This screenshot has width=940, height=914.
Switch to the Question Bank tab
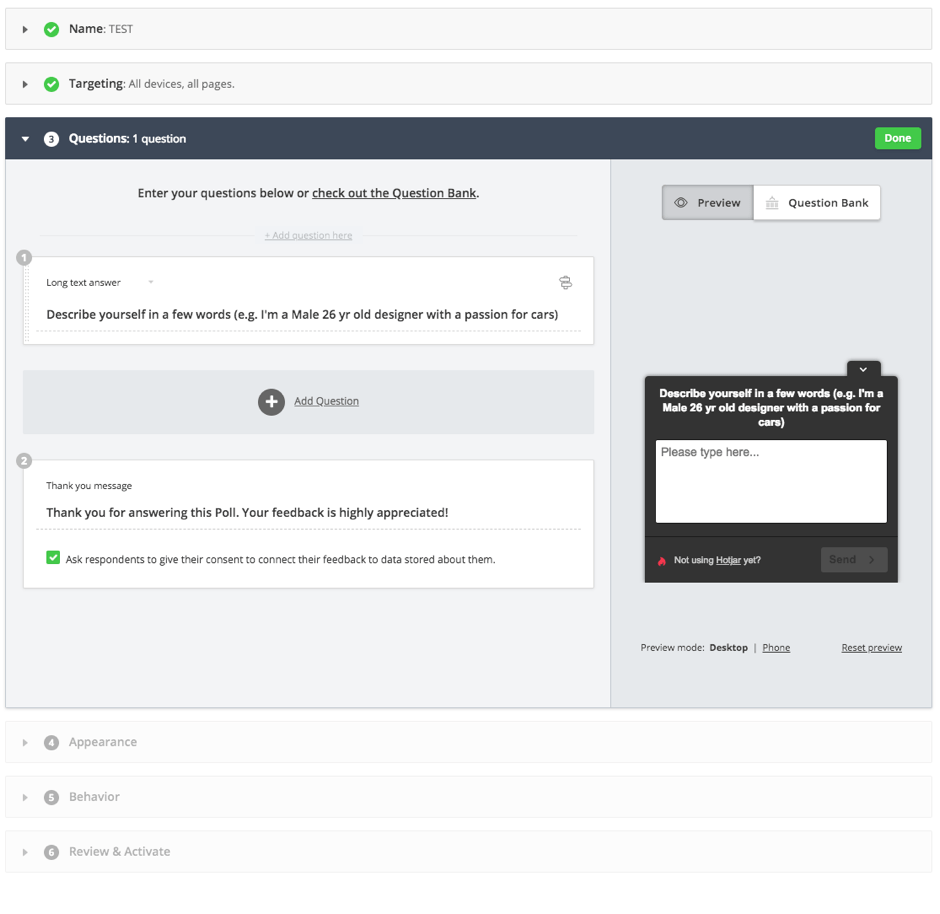point(817,203)
